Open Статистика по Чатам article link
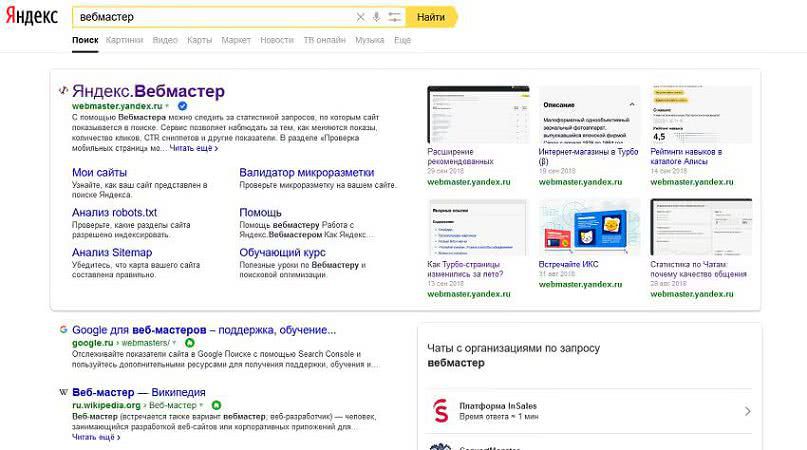Viewport: 807px width, 450px height. [x=698, y=269]
